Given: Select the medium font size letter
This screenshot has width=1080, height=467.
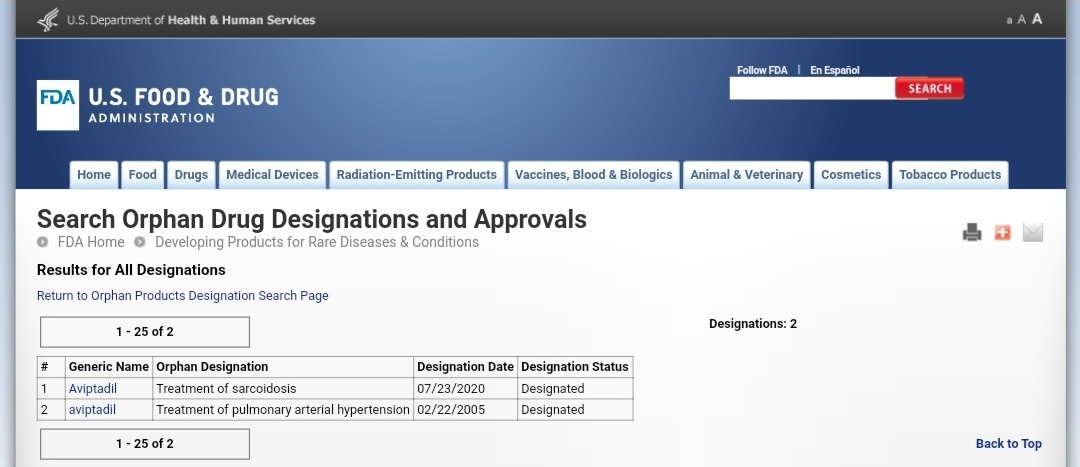Looking at the screenshot, I should click(x=1021, y=20).
